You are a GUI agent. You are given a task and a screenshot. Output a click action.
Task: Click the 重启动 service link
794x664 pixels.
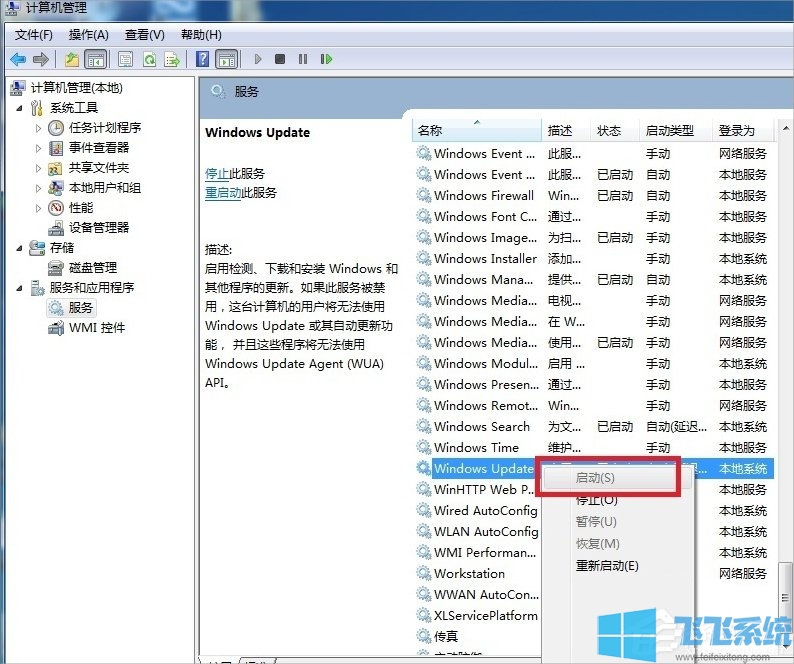tap(223, 193)
